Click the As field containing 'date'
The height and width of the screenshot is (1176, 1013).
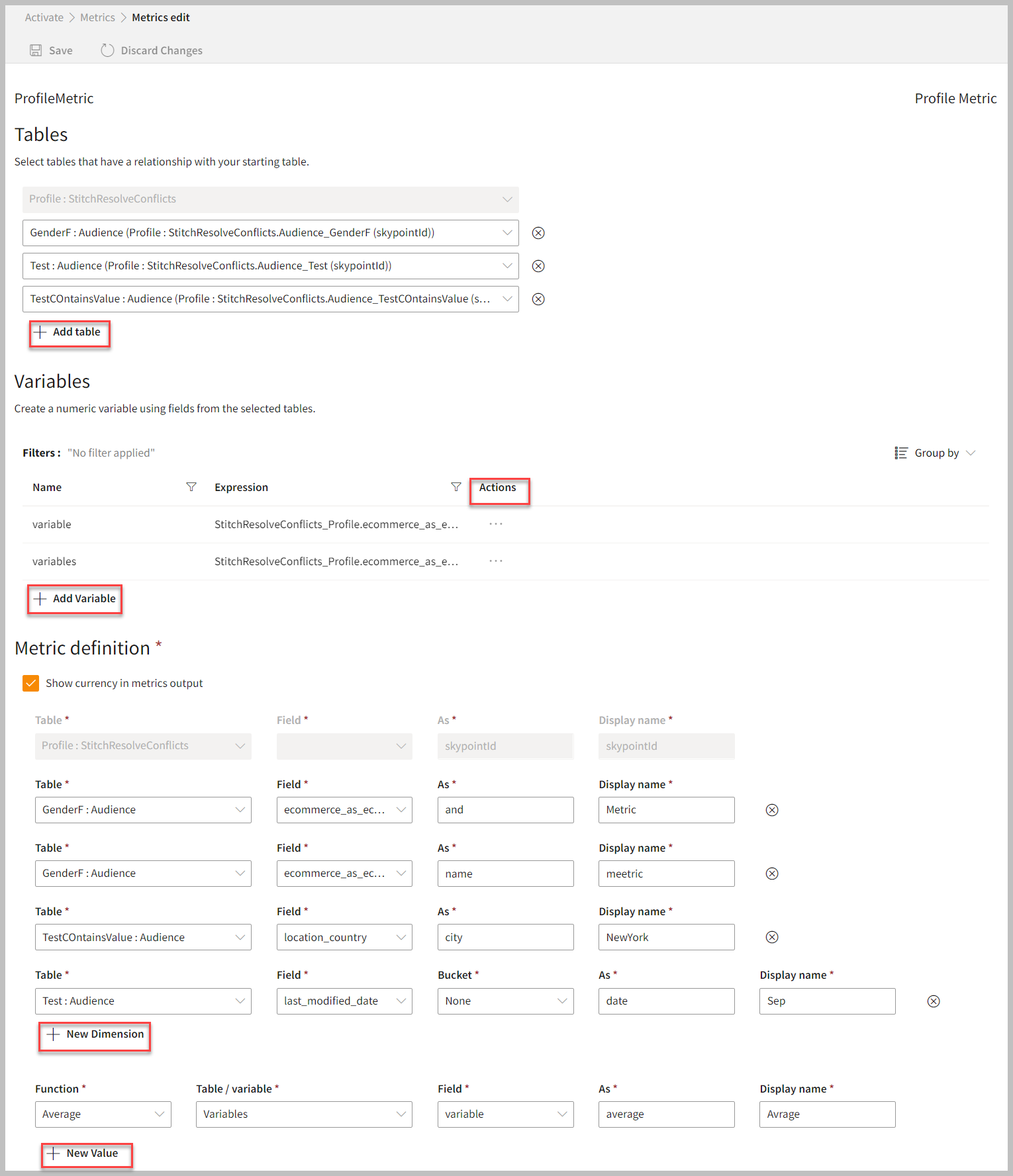point(667,1001)
